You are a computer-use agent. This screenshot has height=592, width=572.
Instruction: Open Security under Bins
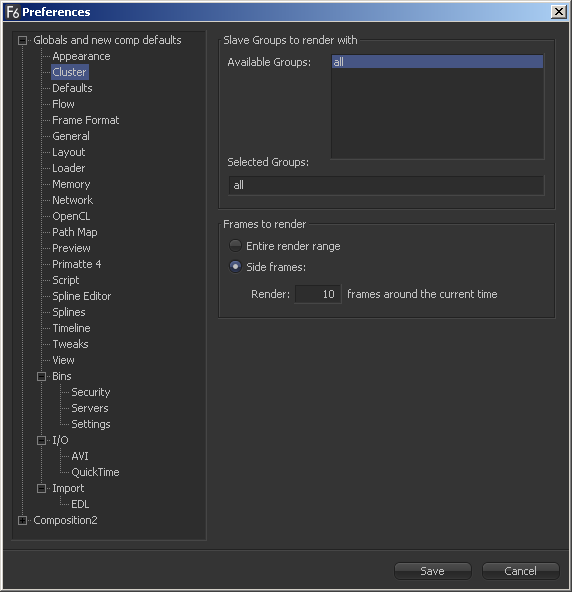91,392
